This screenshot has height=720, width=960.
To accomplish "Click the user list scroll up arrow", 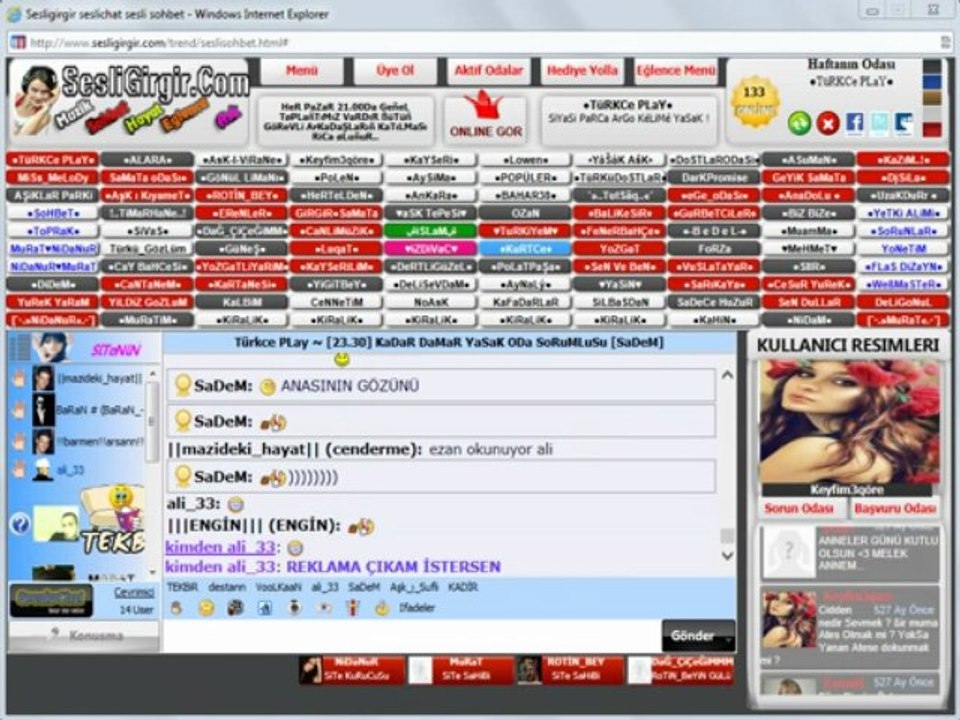I will [x=152, y=373].
